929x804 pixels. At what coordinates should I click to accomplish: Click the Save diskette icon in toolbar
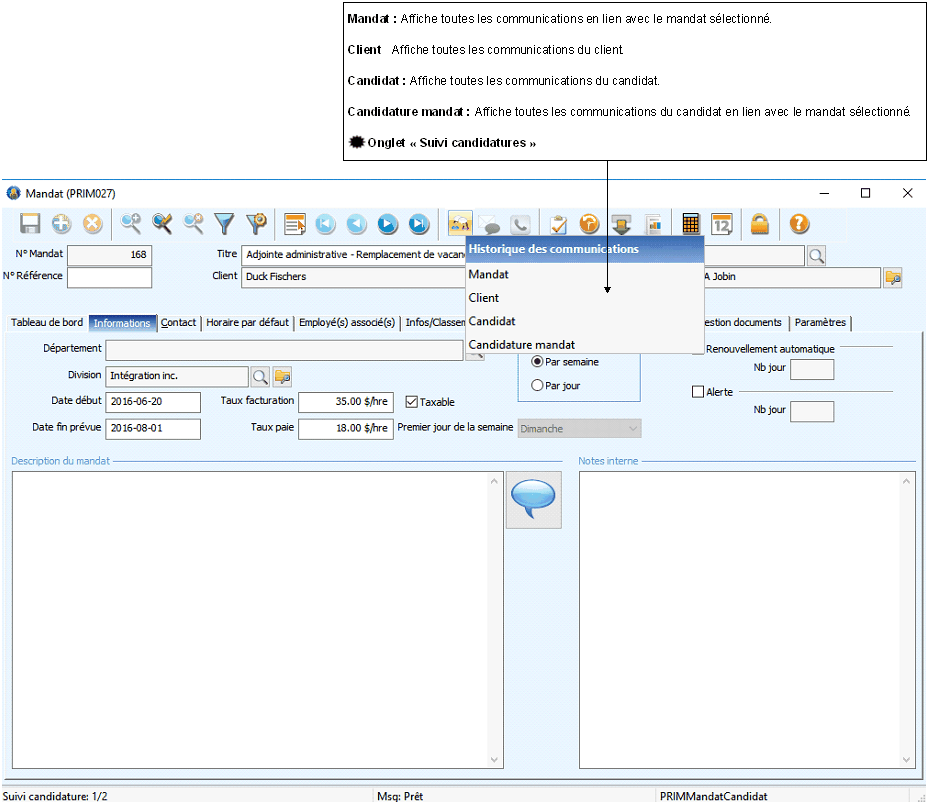[x=30, y=224]
